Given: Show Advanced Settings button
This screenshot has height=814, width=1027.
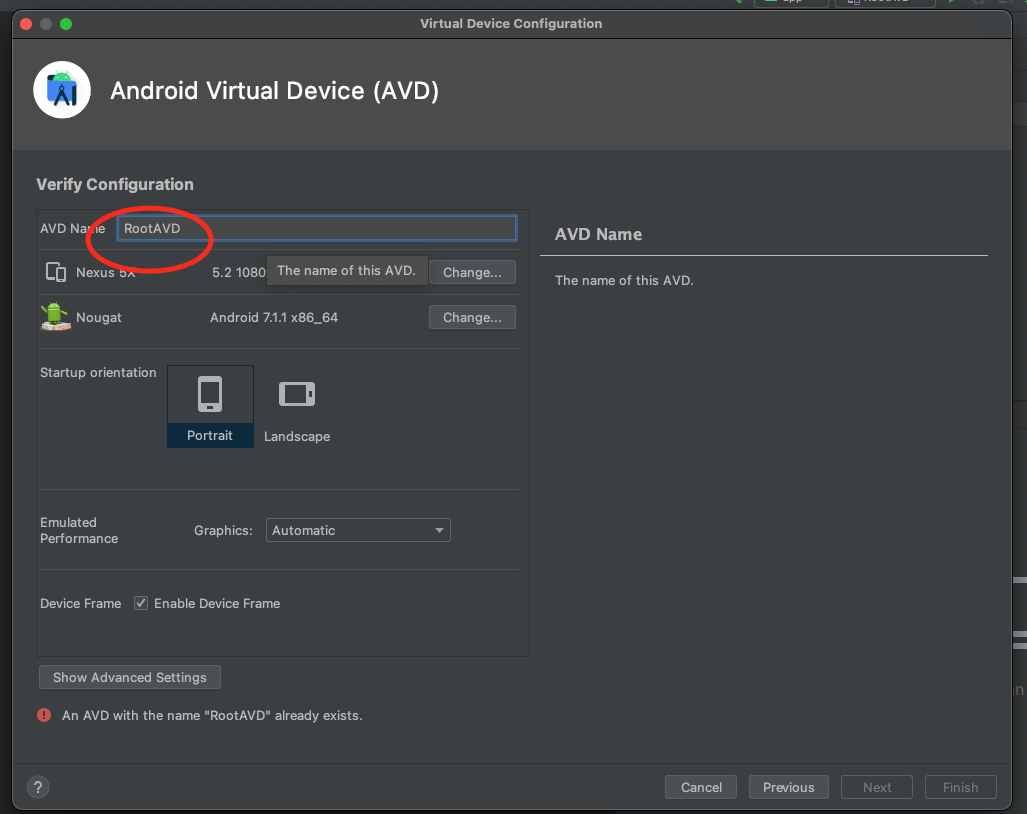Looking at the screenshot, I should point(130,677).
